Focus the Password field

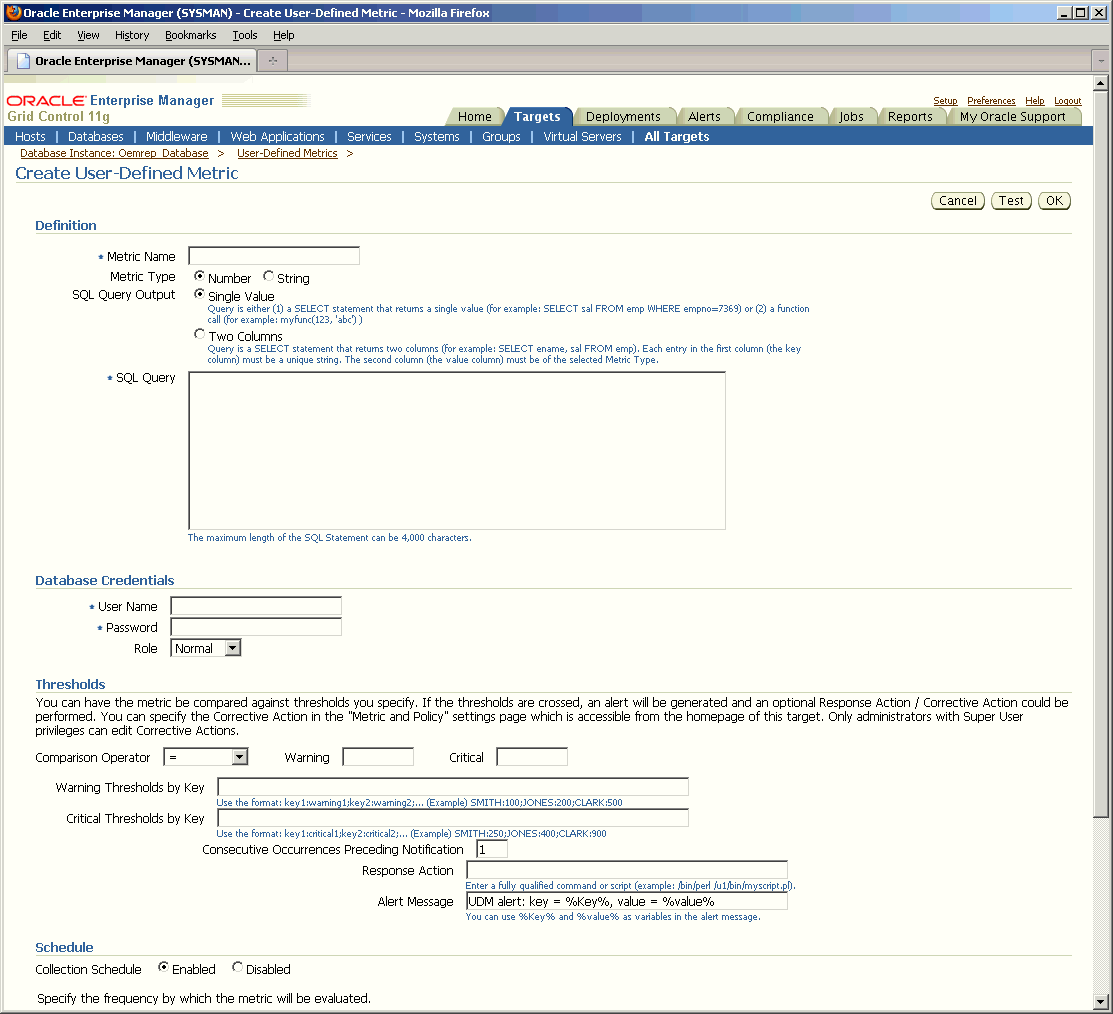pyautogui.click(x=256, y=627)
